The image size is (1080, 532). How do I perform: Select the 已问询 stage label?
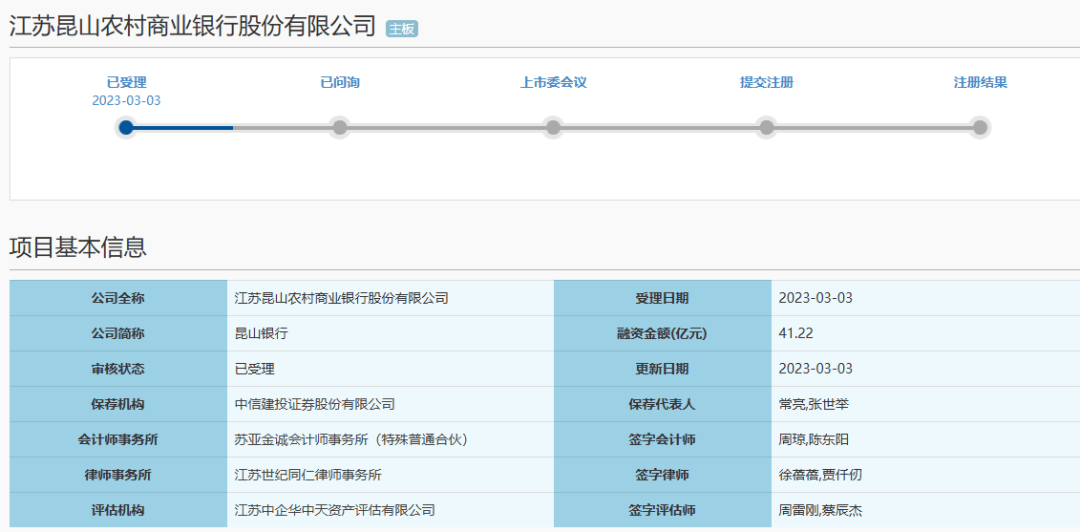tap(340, 83)
